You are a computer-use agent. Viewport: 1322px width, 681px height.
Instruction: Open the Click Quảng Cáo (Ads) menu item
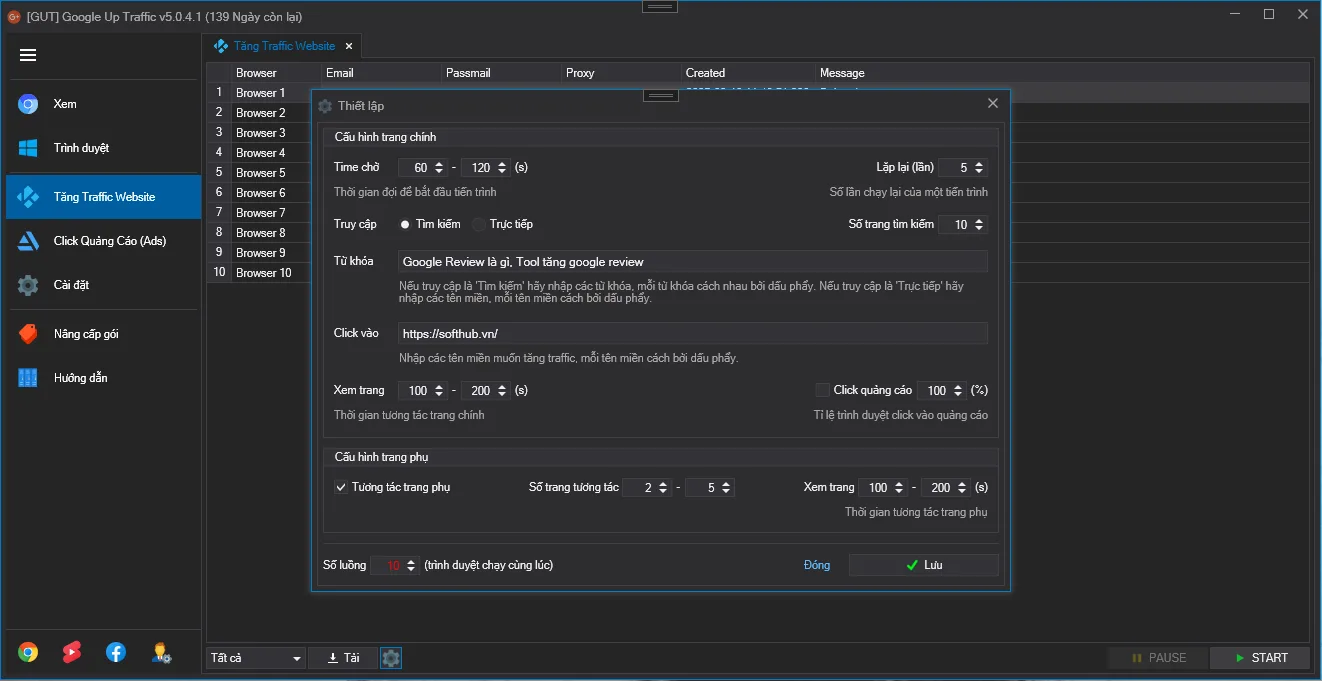pyautogui.click(x=103, y=241)
